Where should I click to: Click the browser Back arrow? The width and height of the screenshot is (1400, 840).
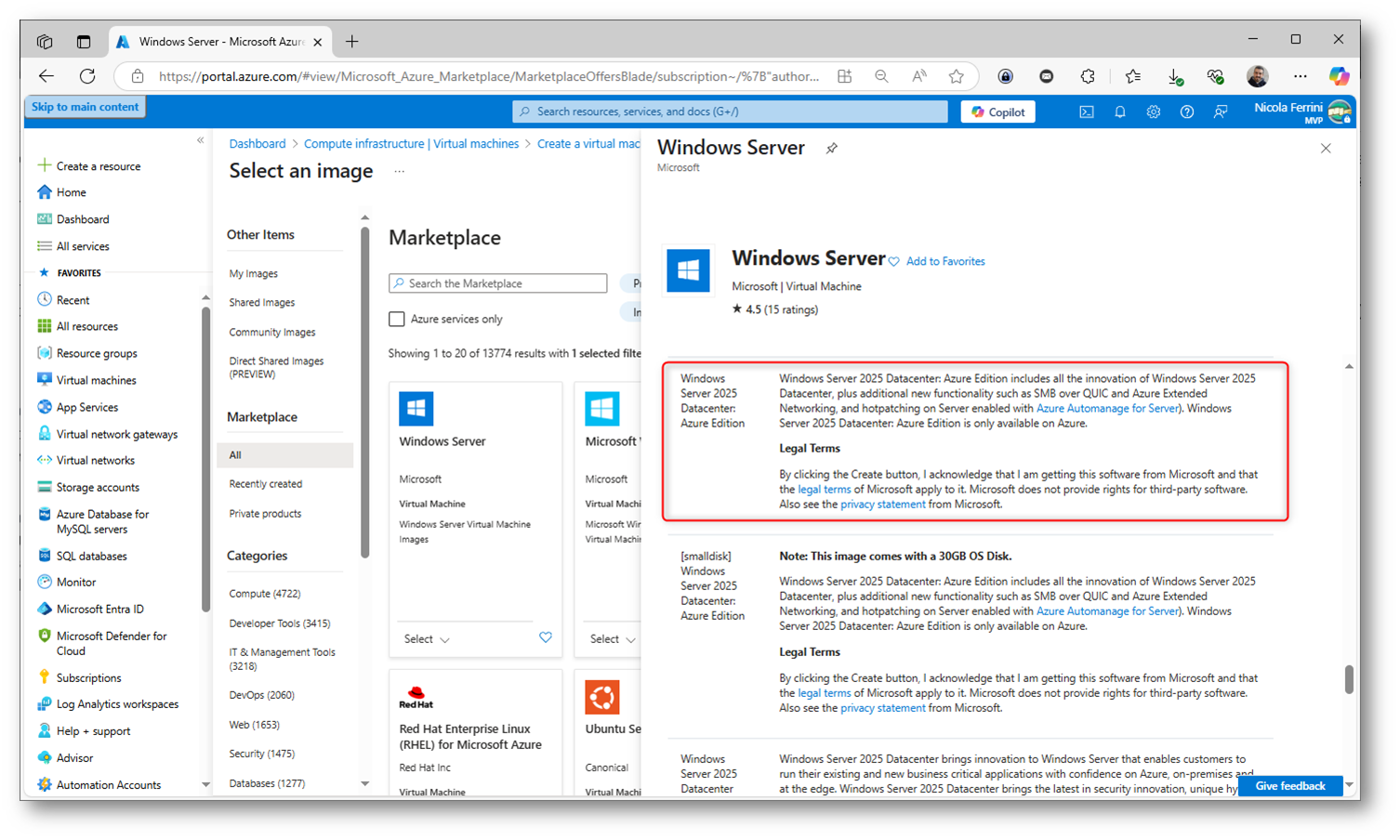coord(46,76)
